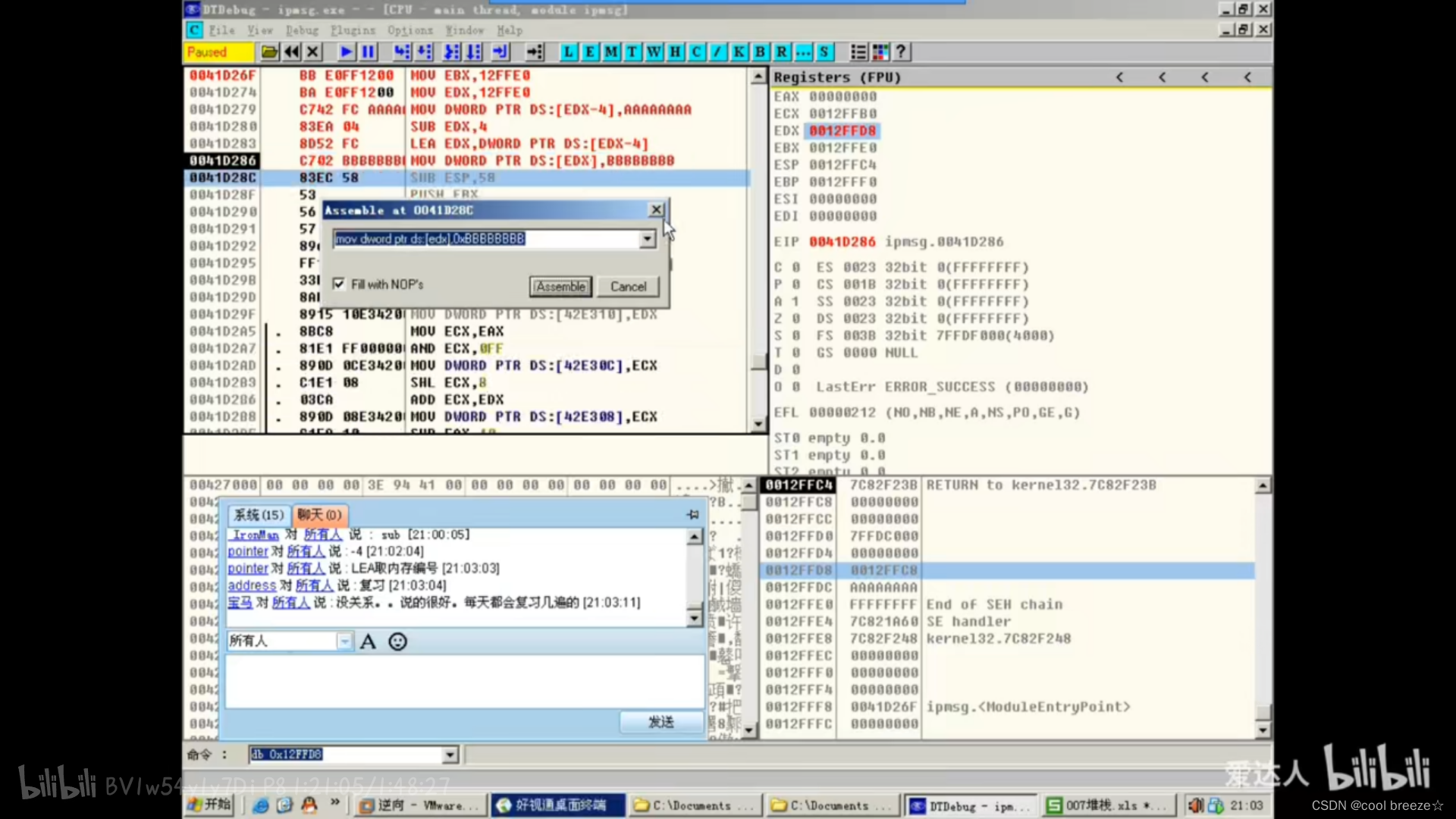Screen dimensions: 1456x819
Task: Open Threads window (T)
Action: [x=632, y=52]
